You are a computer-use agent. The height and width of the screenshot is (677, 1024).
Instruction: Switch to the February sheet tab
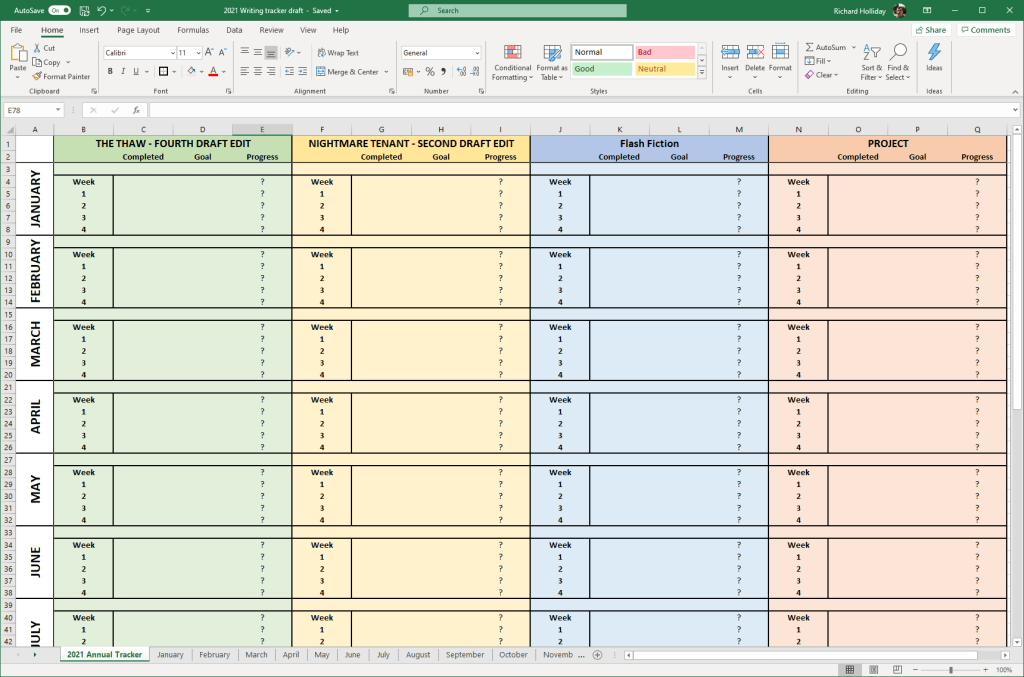214,655
